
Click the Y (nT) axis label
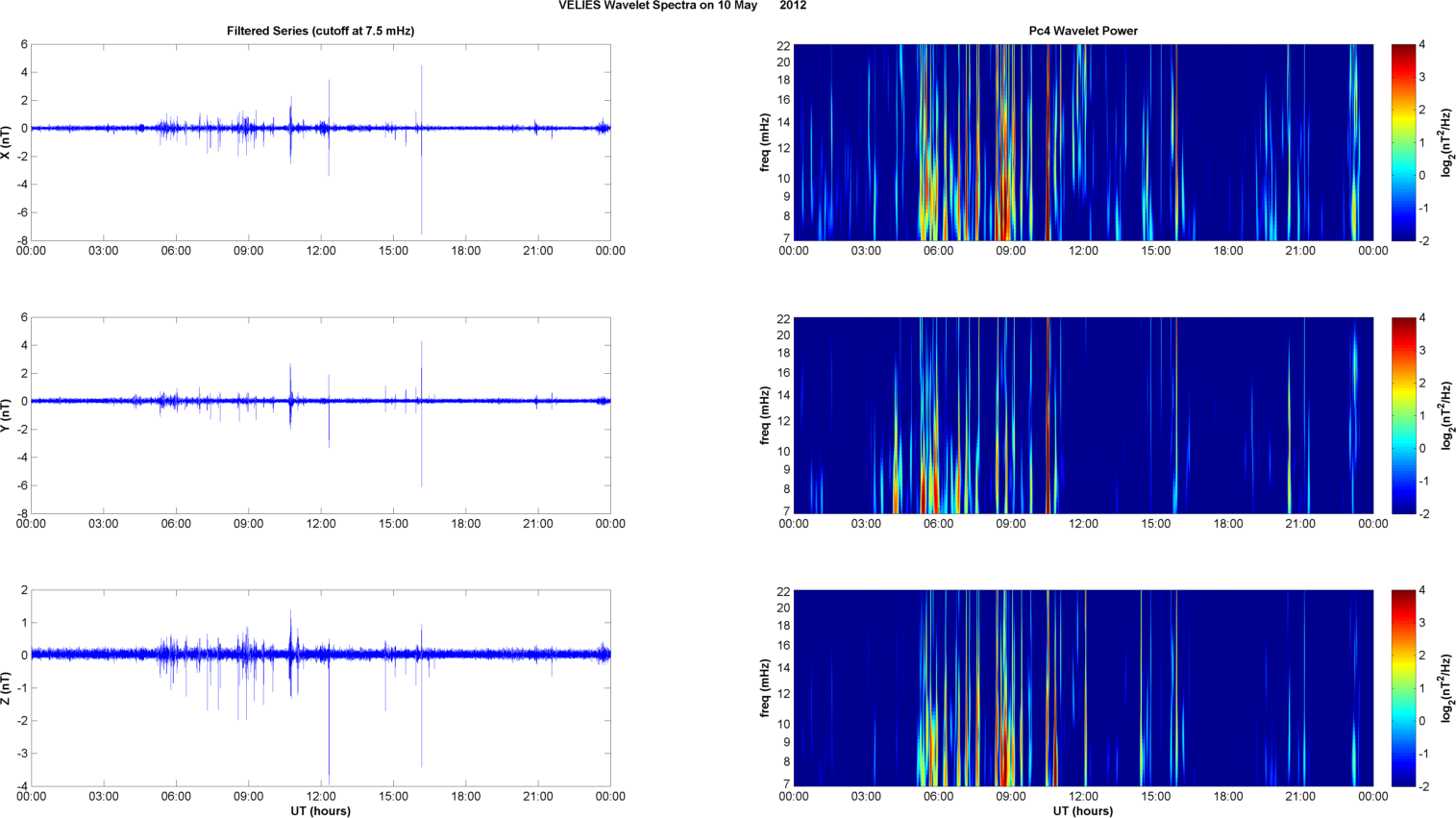pyautogui.click(x=6, y=415)
